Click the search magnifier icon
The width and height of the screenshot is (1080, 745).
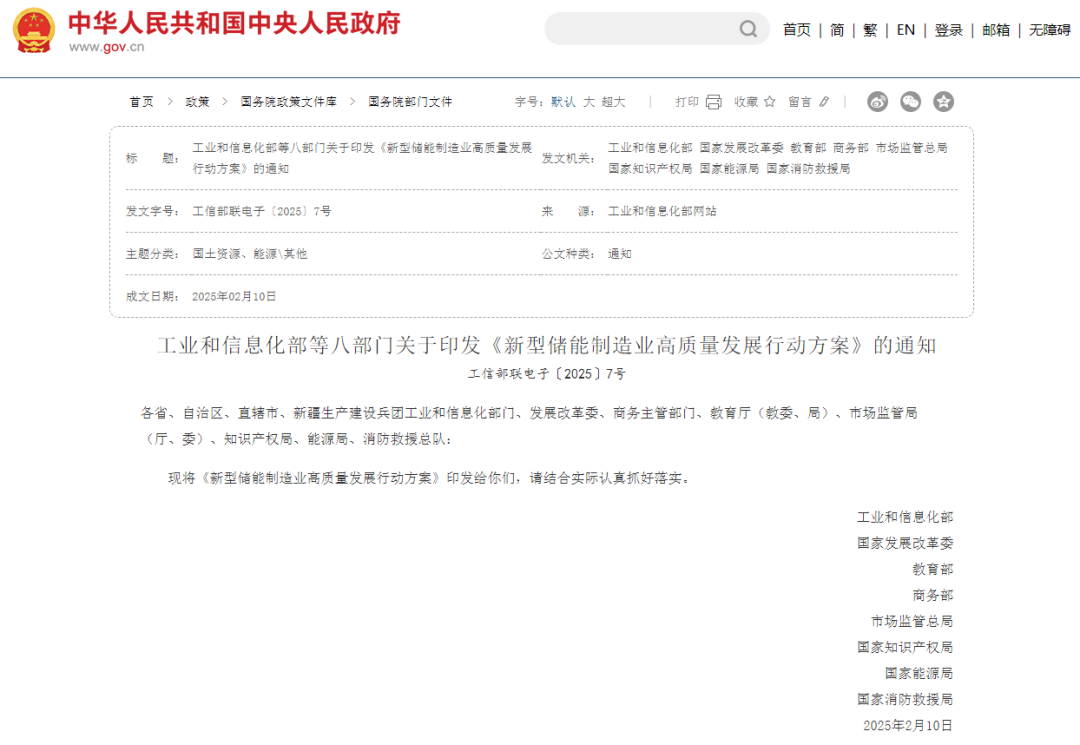747,29
